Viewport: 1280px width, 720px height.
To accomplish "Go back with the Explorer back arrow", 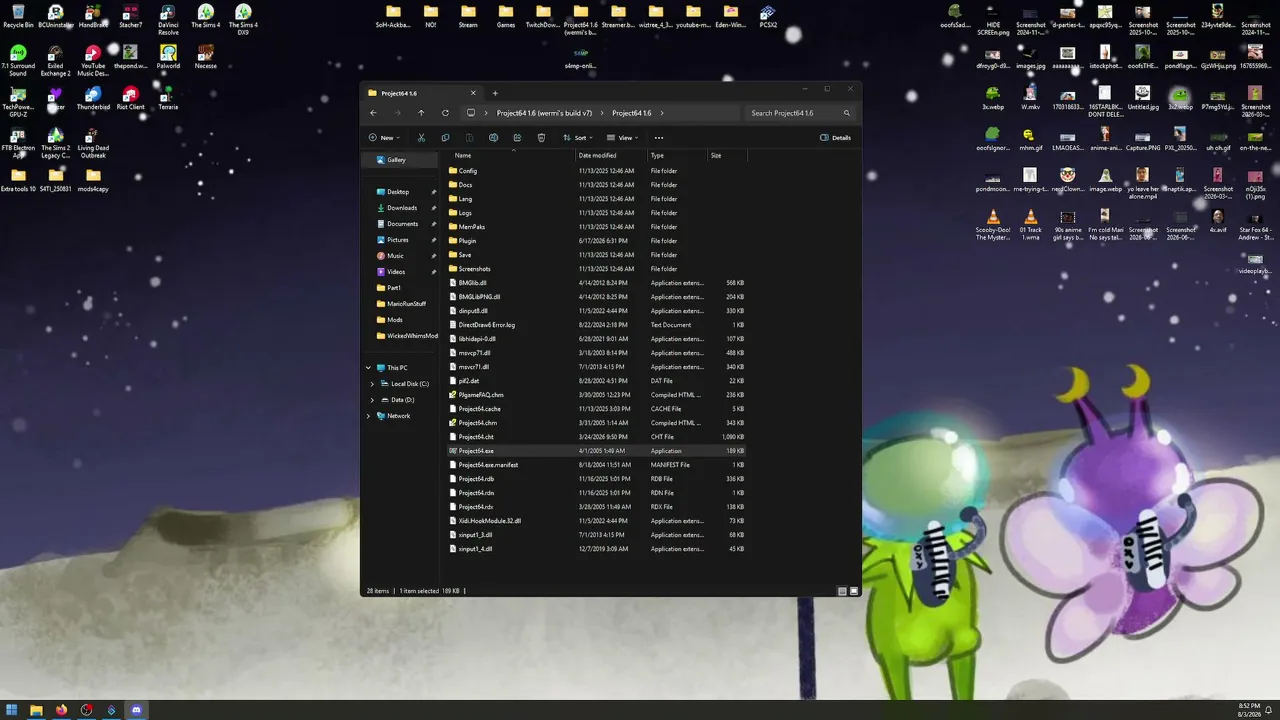I will [373, 113].
